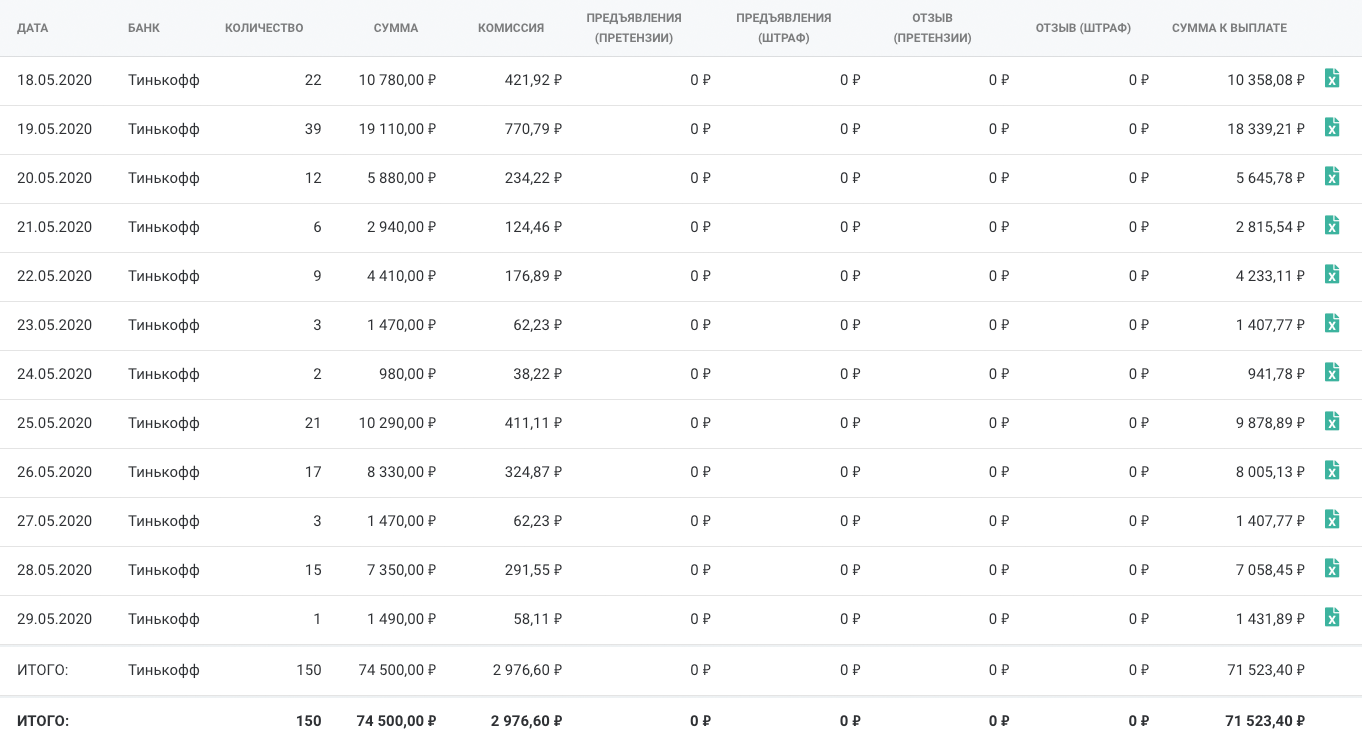This screenshot has width=1362, height=744.
Task: Click the БАНК column header
Action: 143,28
